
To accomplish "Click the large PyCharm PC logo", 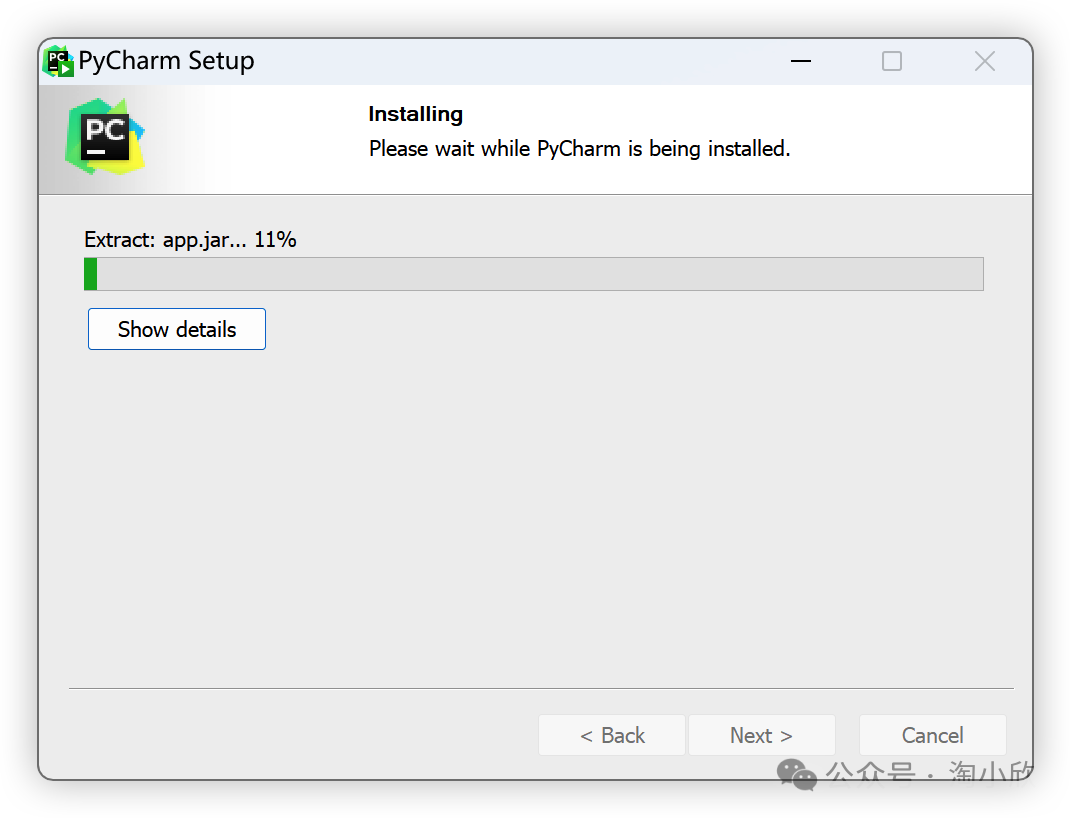I will pyautogui.click(x=105, y=136).
